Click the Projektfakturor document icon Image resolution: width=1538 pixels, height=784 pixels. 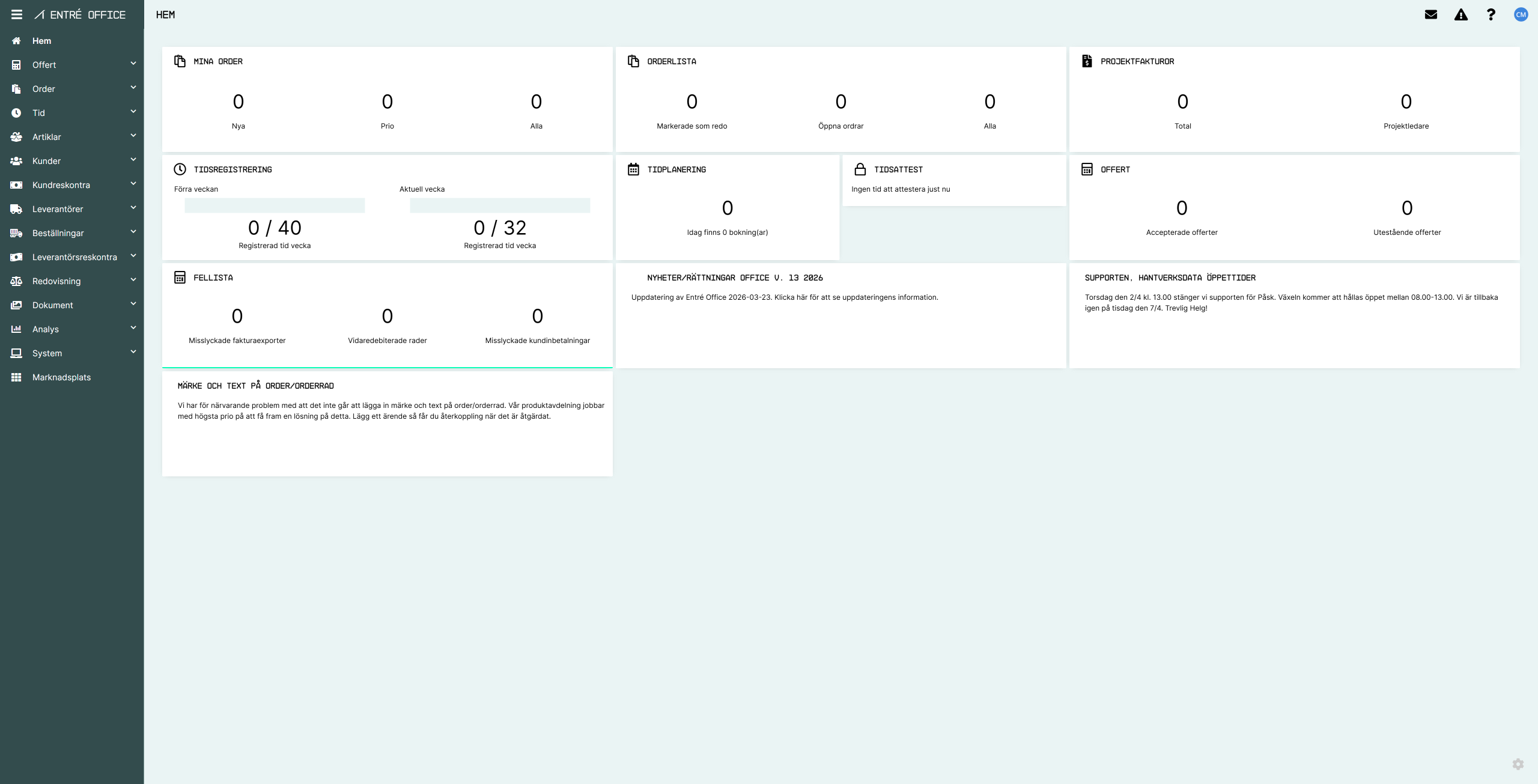[1087, 61]
